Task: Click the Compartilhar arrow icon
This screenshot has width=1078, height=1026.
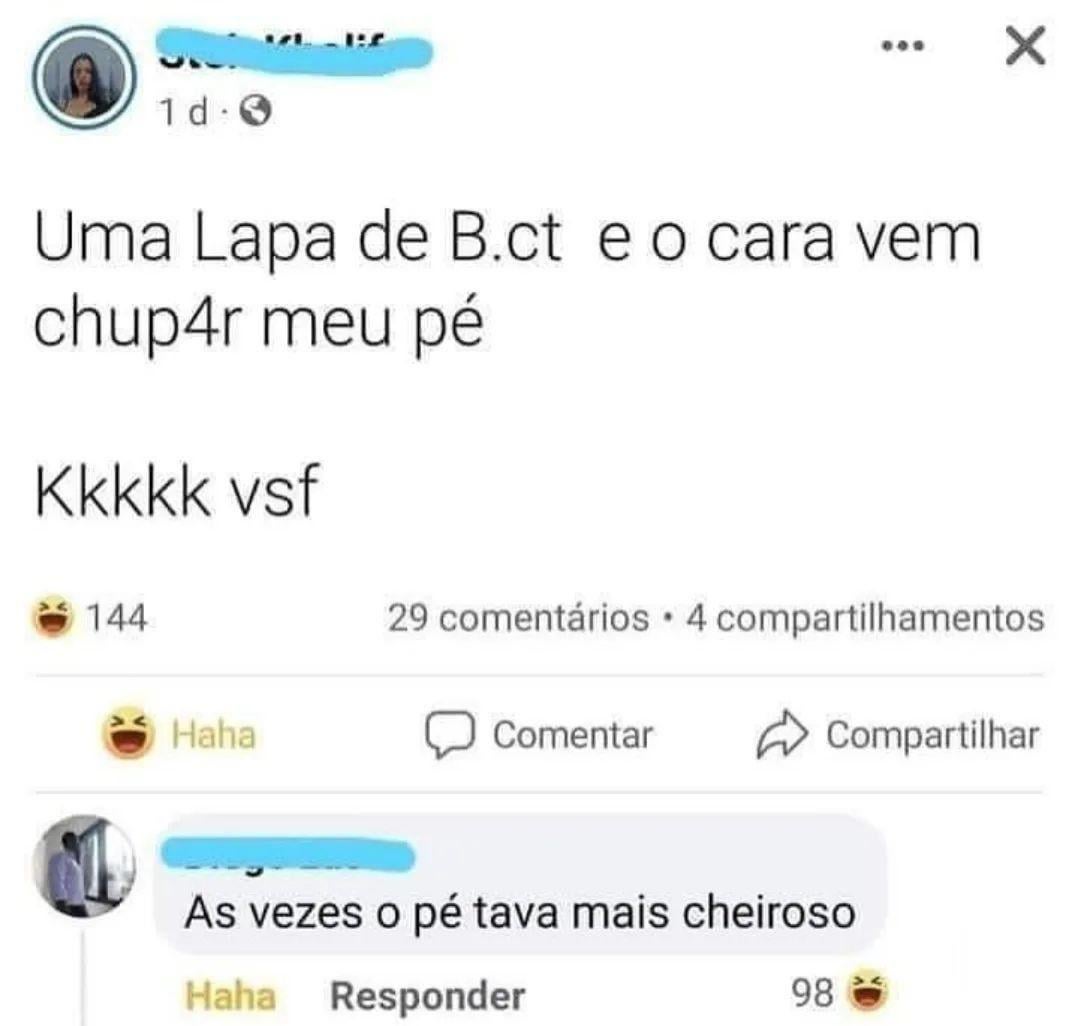Action: click(x=782, y=734)
